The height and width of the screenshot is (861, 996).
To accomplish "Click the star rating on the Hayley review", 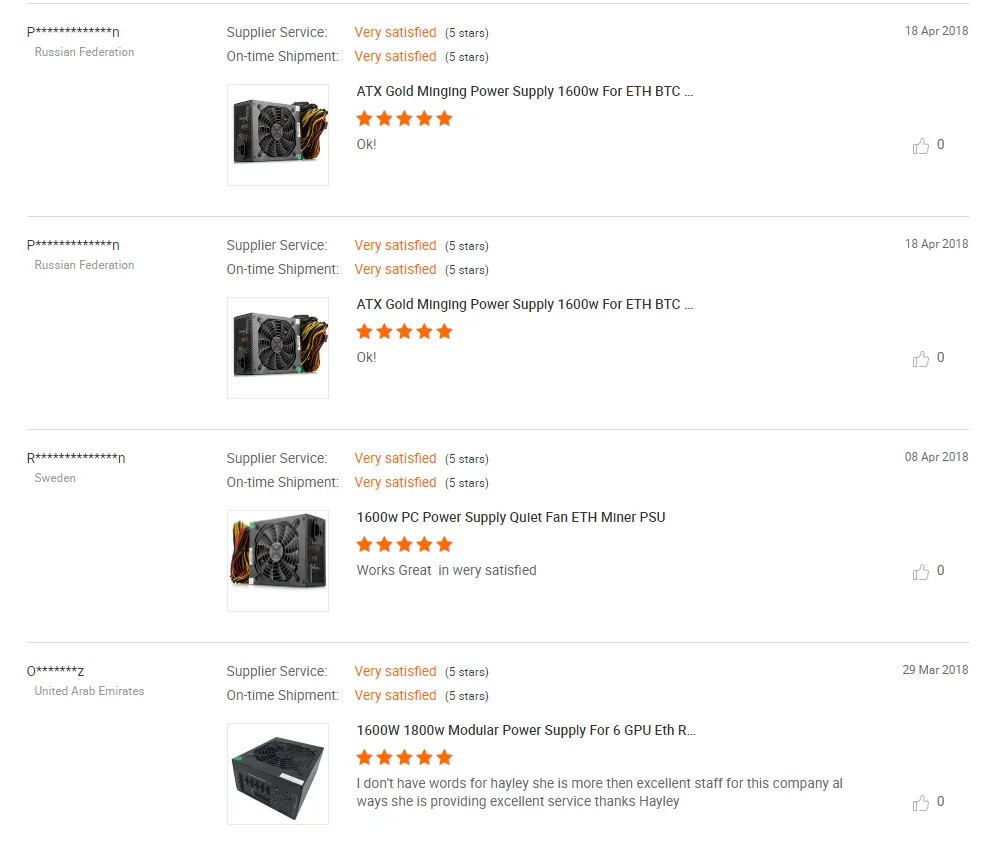I will pyautogui.click(x=404, y=758).
